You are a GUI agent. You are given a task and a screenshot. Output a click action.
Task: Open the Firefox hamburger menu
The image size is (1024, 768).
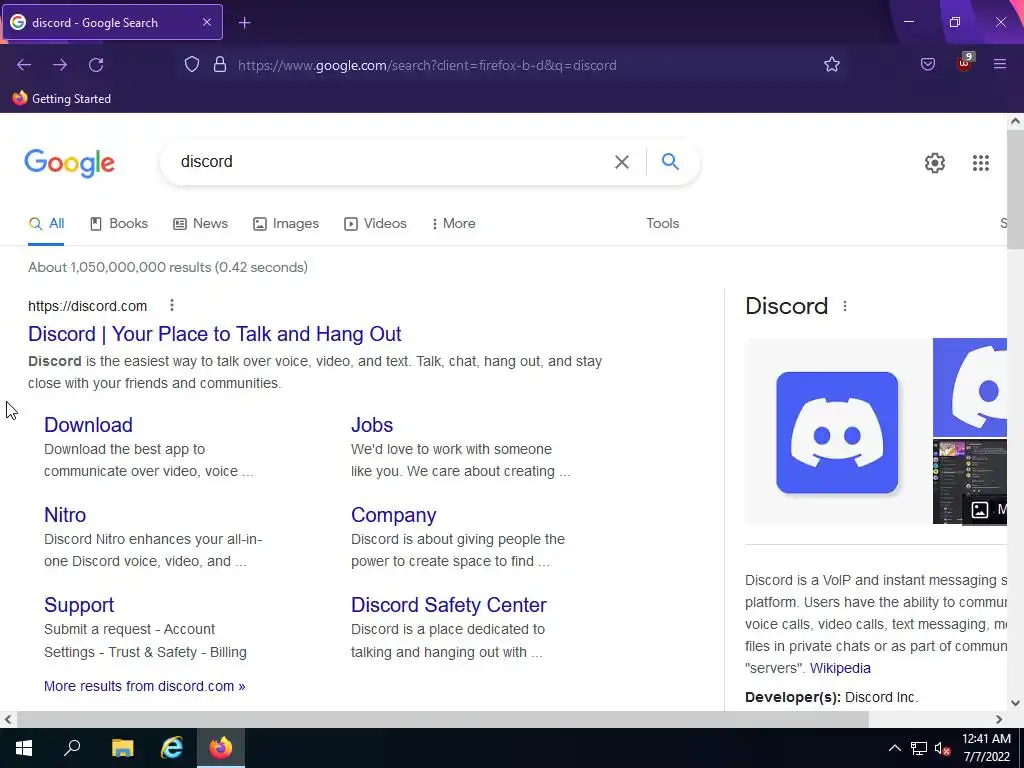(x=1000, y=64)
